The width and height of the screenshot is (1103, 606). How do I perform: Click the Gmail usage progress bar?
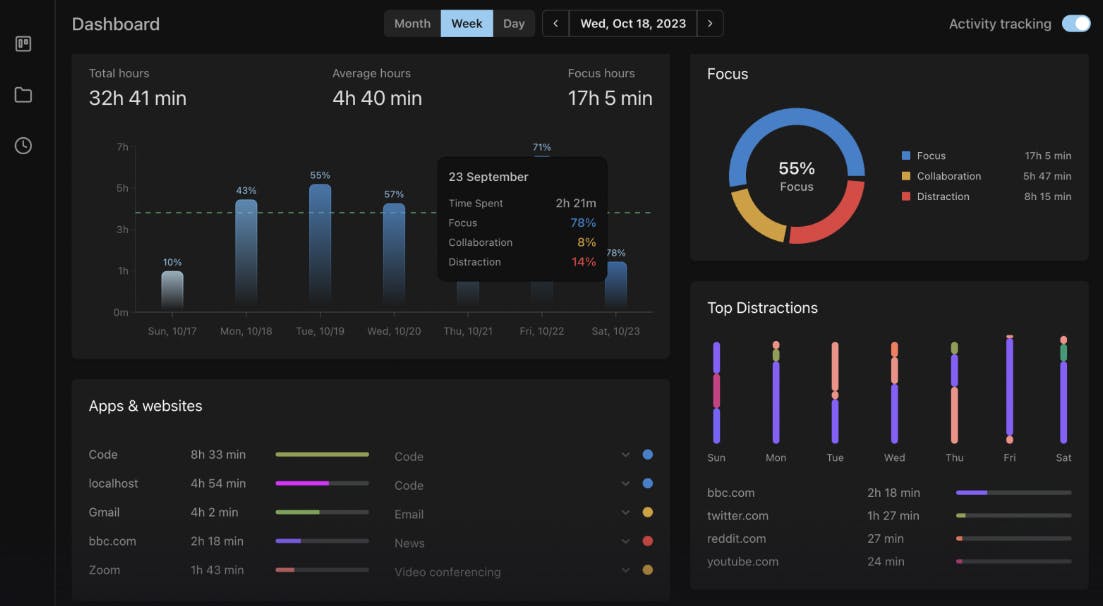322,512
